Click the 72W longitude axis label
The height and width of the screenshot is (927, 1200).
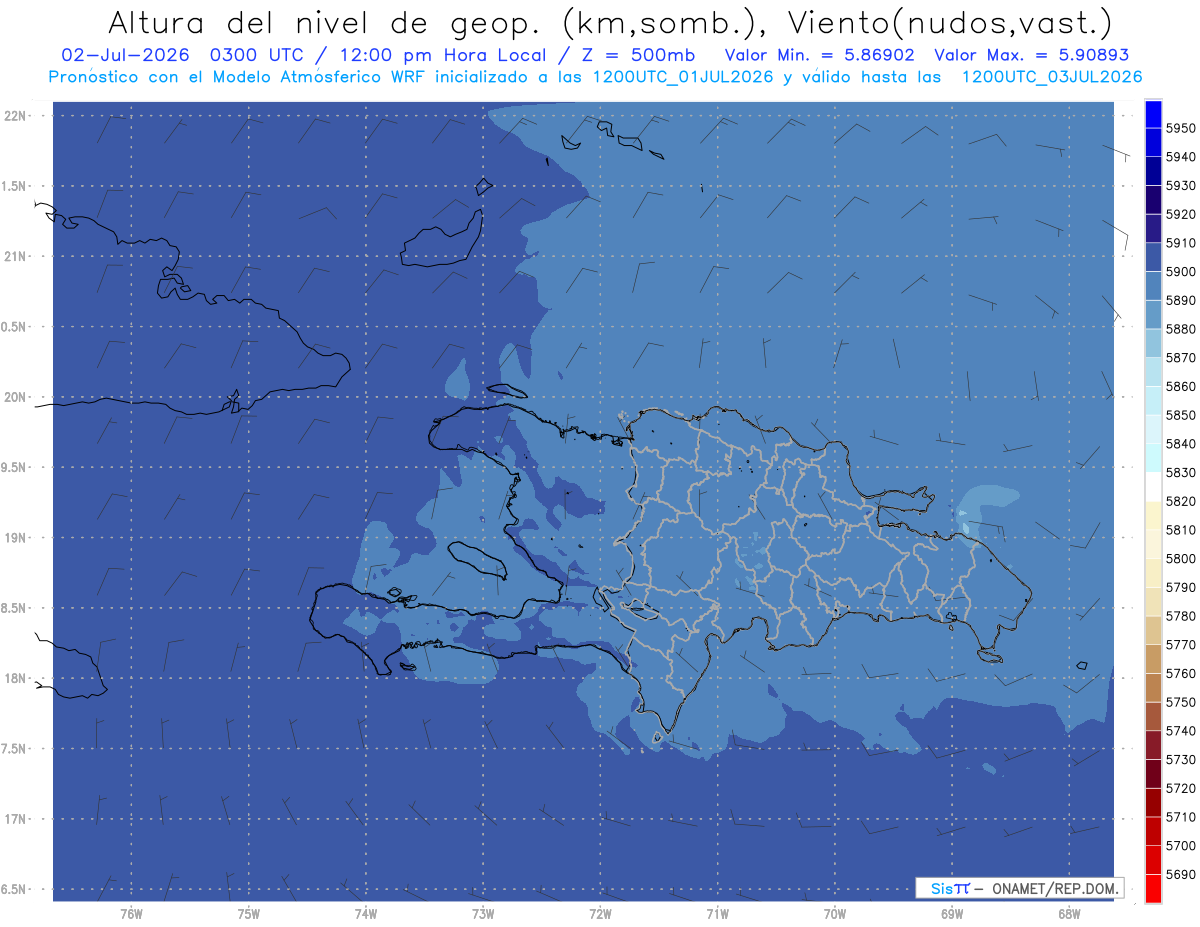point(600,914)
